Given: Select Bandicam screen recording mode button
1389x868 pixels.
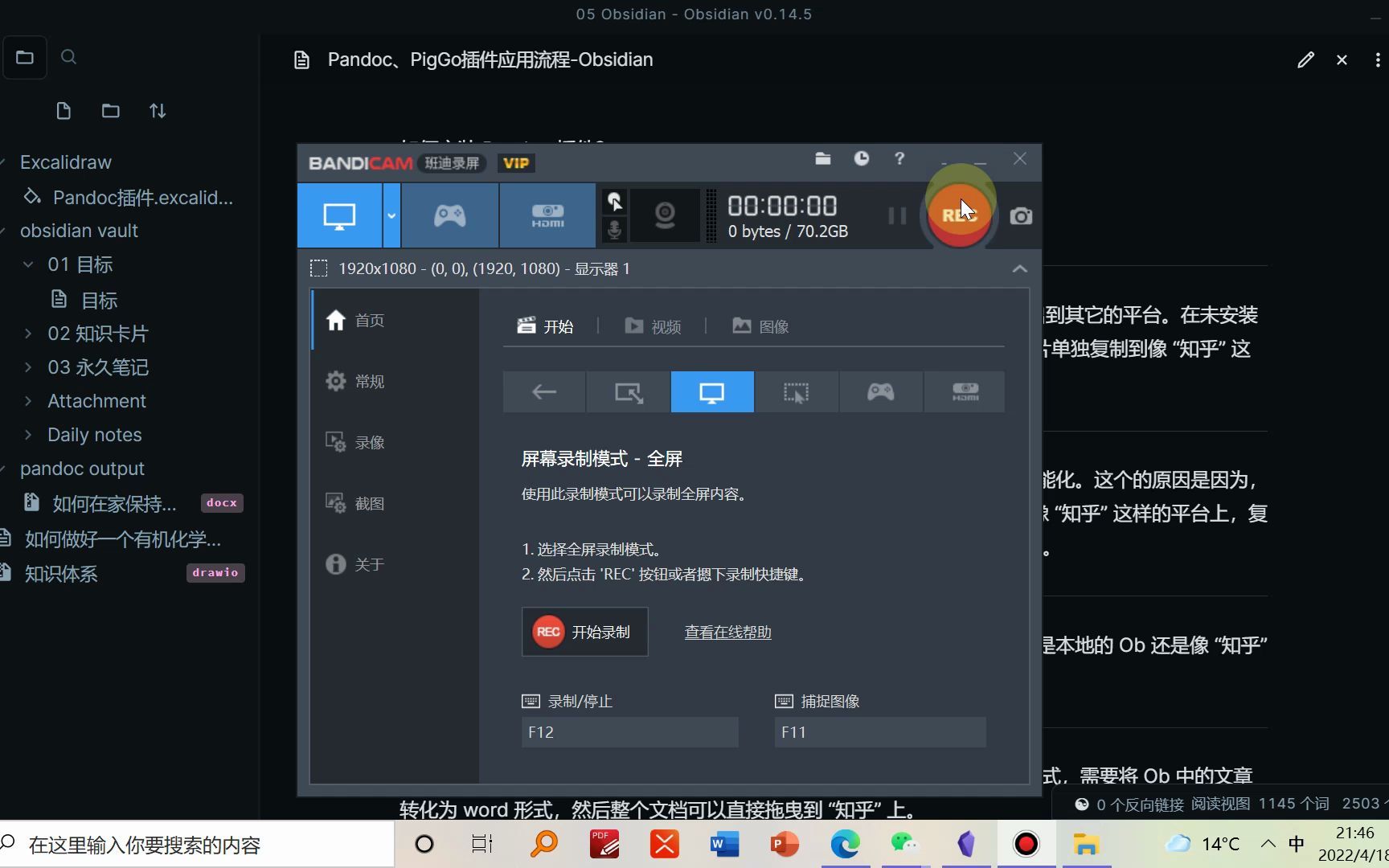Looking at the screenshot, I should [339, 215].
